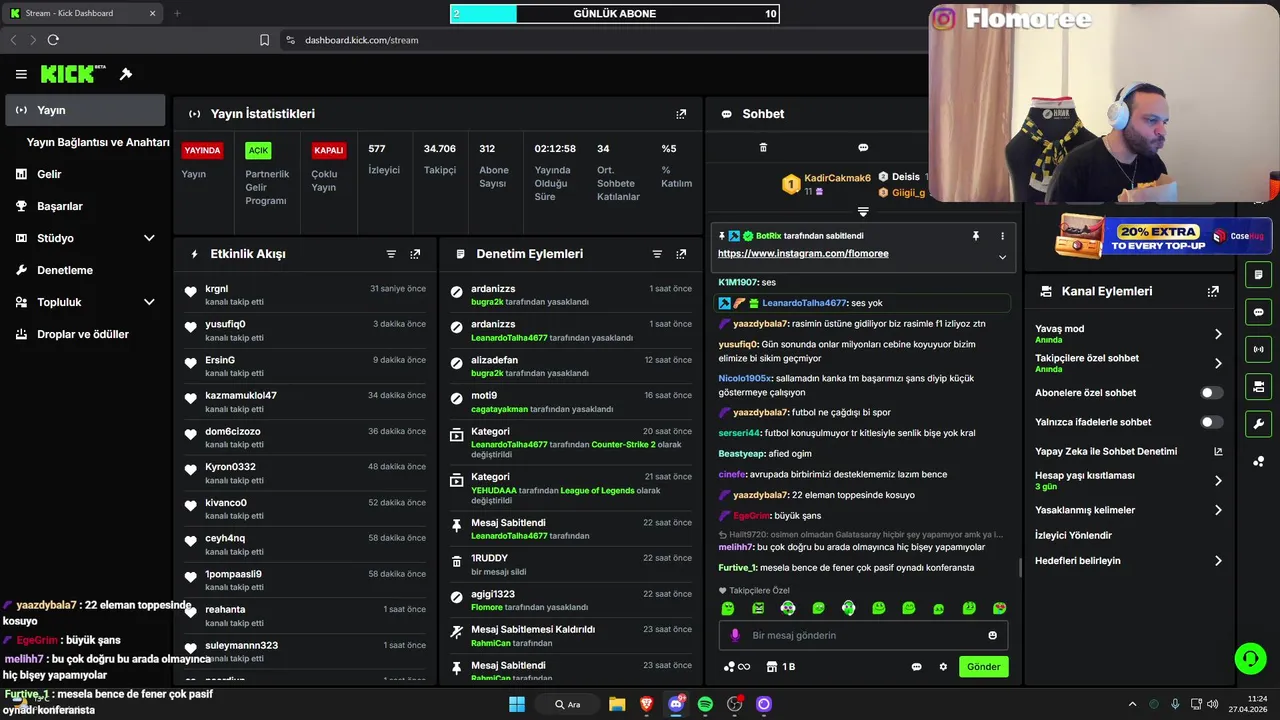Click the wrench icon in the right sidebar
Screen dimensions: 1280x720
click(1258, 423)
